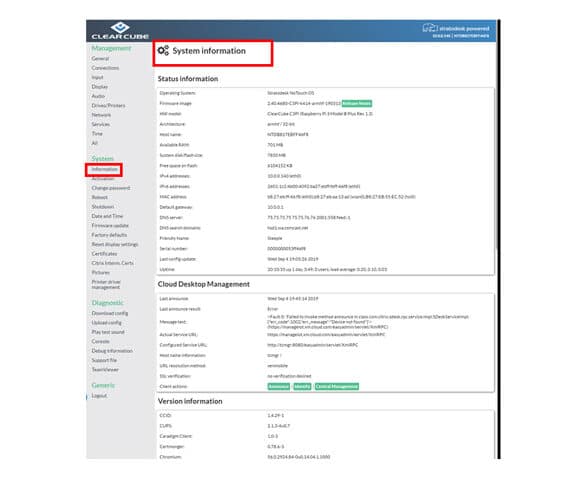Viewport: 585px width, 478px height.
Task: Click the Central Management button
Action: pos(337,387)
